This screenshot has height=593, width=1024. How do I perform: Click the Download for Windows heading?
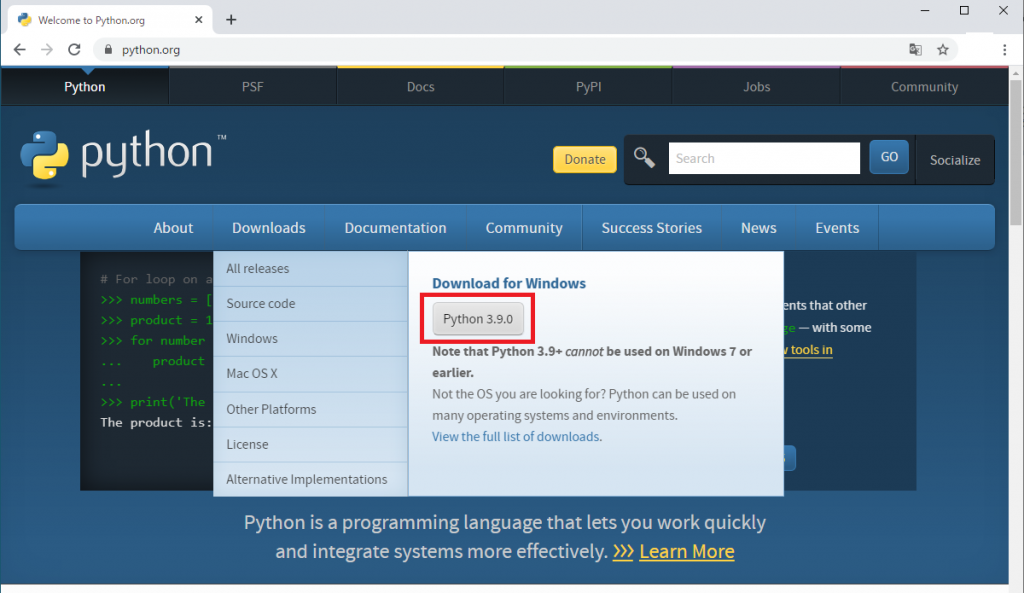pos(509,283)
